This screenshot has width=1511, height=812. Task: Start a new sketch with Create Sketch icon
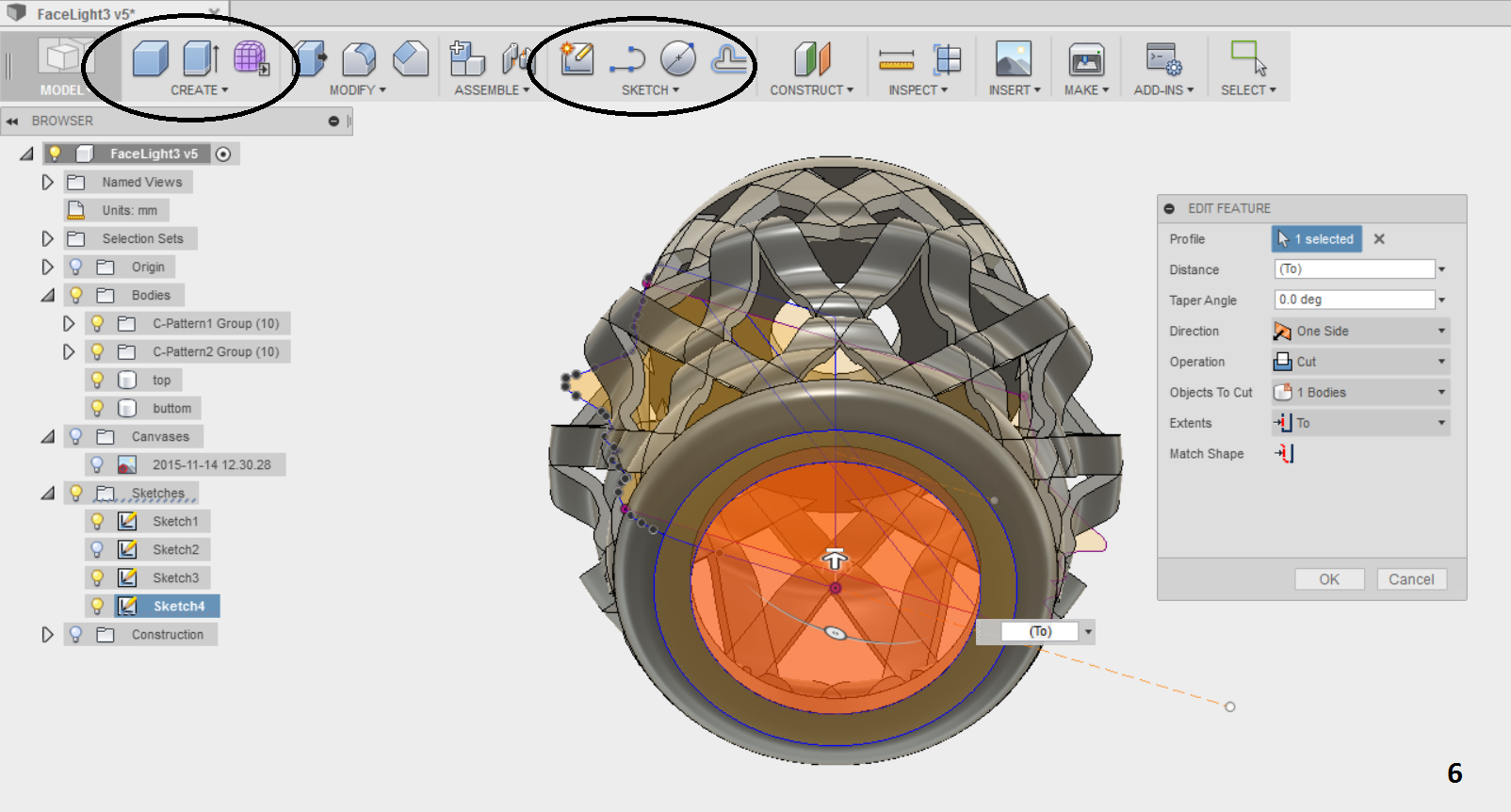tap(577, 58)
